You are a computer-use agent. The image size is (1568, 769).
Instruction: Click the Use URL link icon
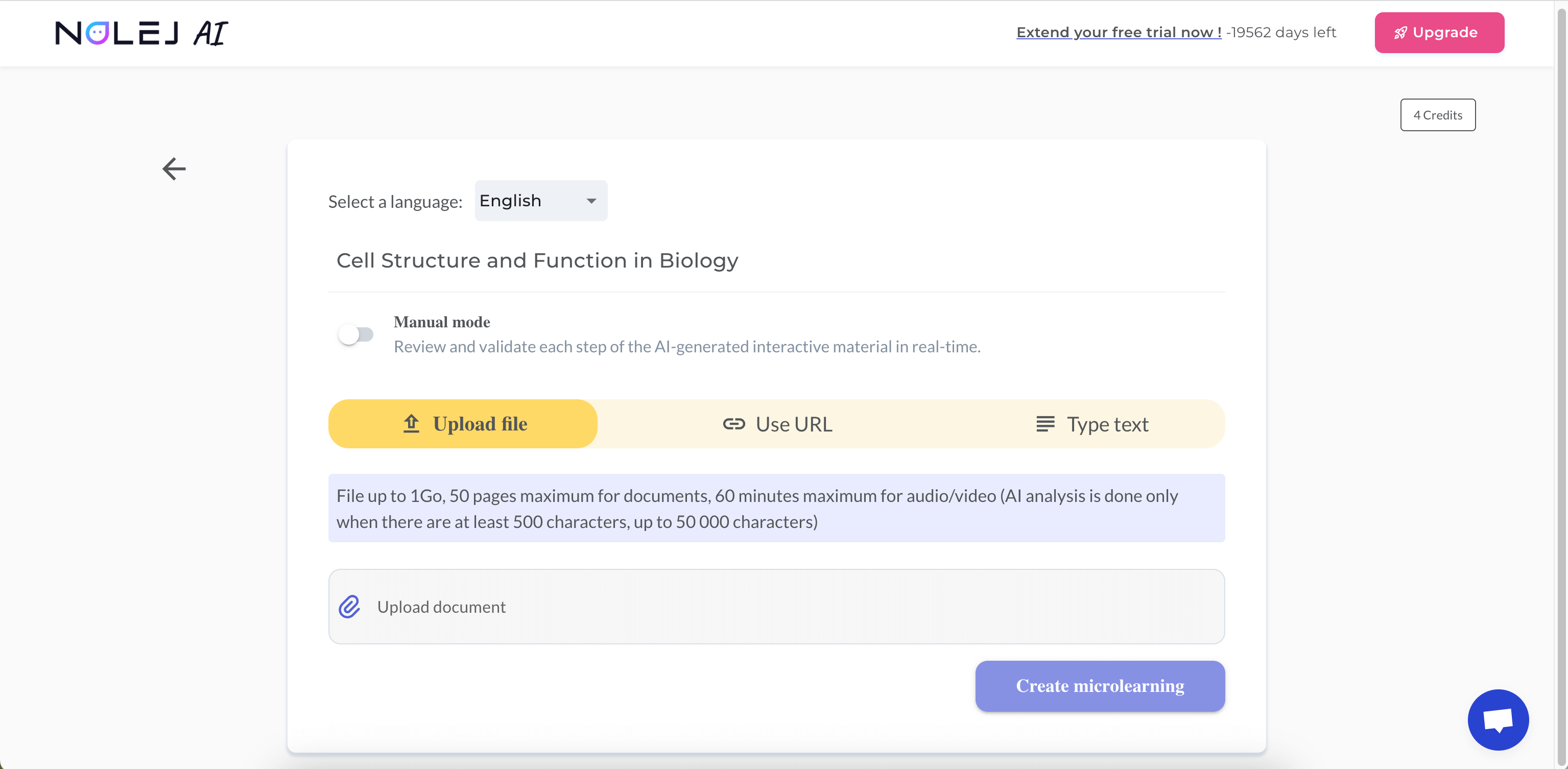(734, 423)
